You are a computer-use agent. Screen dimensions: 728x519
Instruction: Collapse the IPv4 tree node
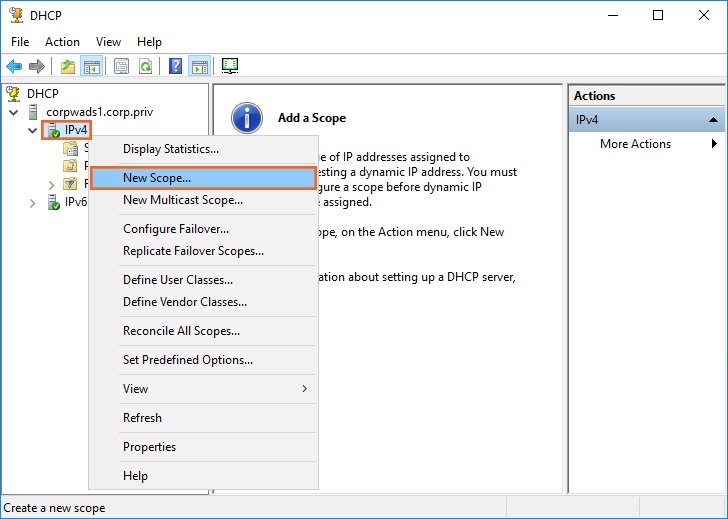point(33,131)
